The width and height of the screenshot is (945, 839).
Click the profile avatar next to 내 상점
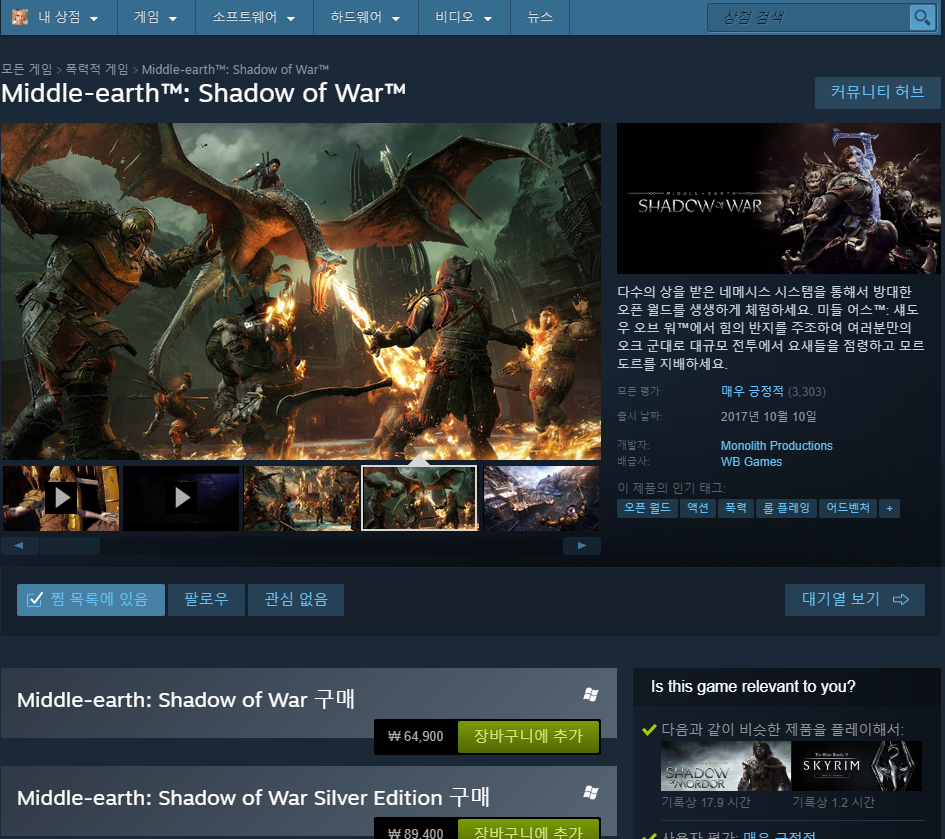click(x=20, y=17)
